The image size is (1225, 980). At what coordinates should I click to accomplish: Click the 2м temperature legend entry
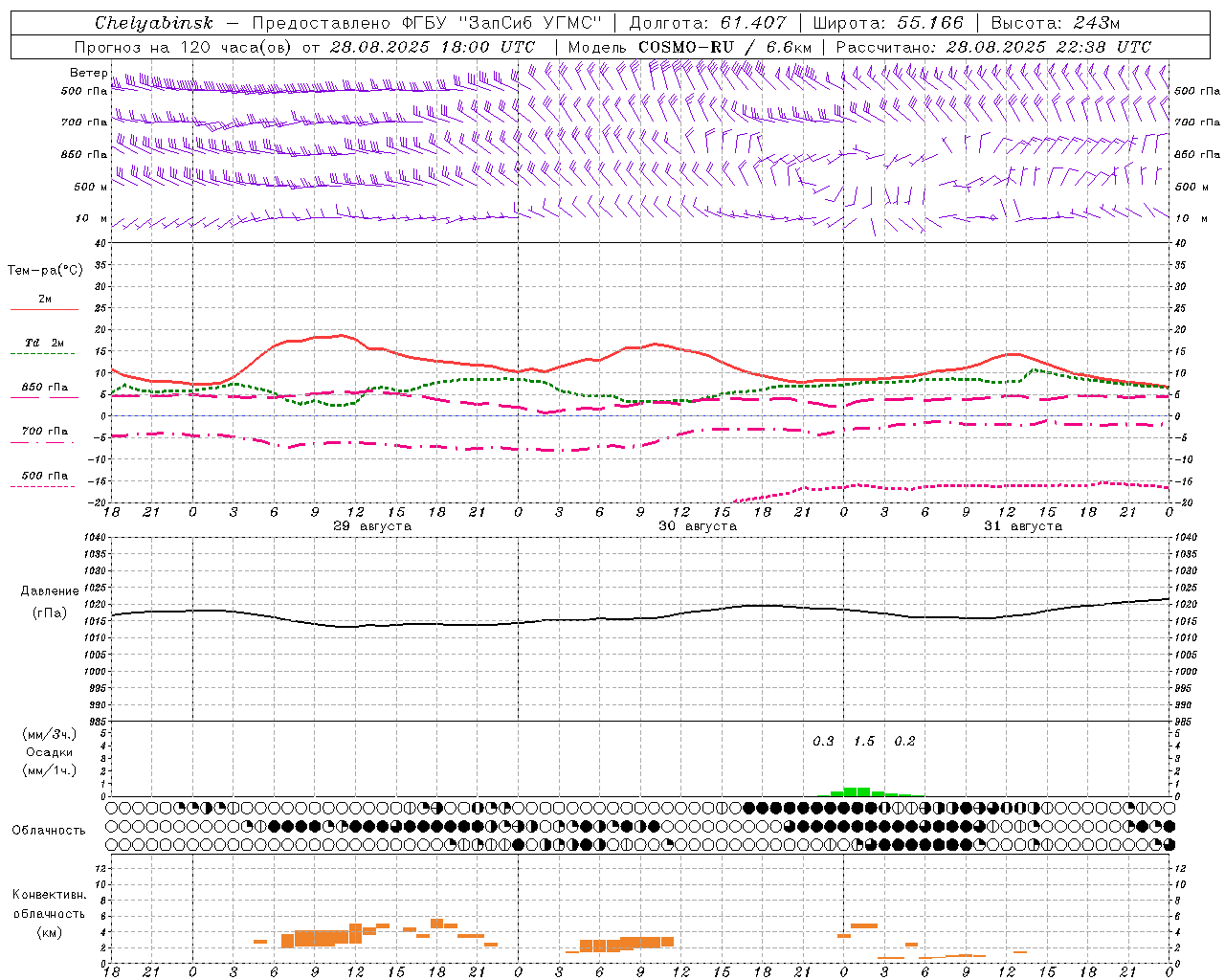click(44, 300)
